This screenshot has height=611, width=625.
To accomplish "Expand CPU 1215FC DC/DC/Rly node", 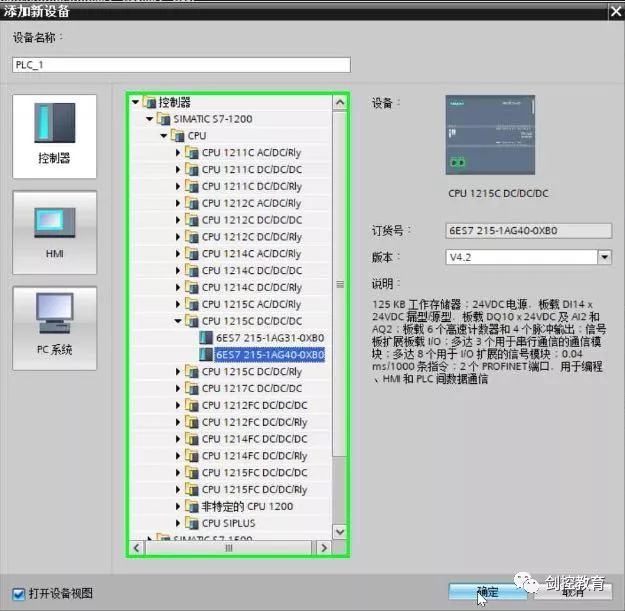I will [x=178, y=489].
